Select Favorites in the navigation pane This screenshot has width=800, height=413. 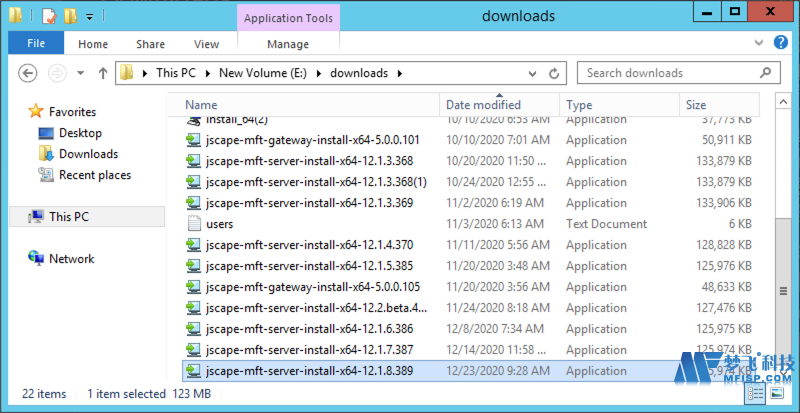72,111
